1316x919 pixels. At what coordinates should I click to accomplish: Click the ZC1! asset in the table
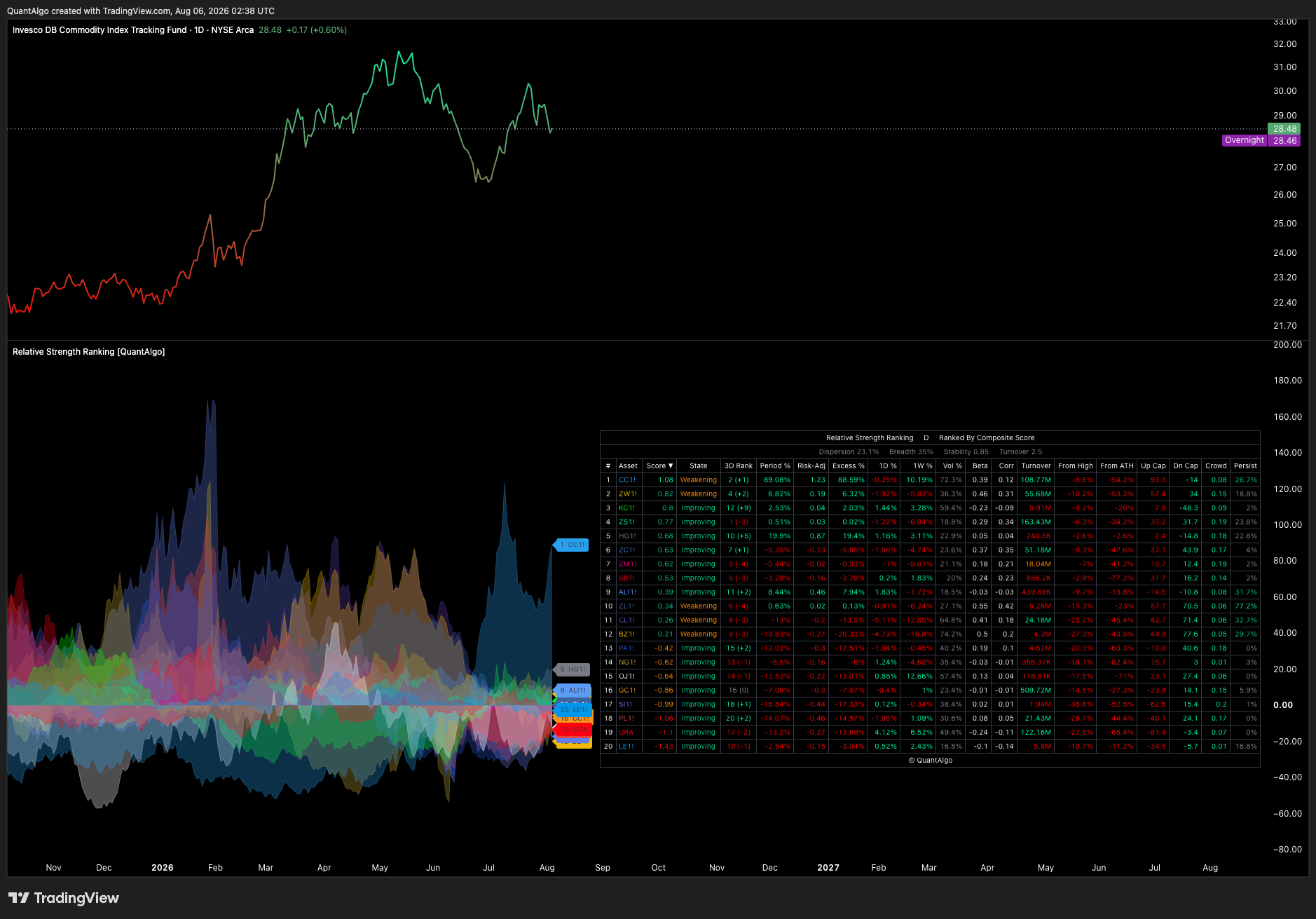click(627, 550)
